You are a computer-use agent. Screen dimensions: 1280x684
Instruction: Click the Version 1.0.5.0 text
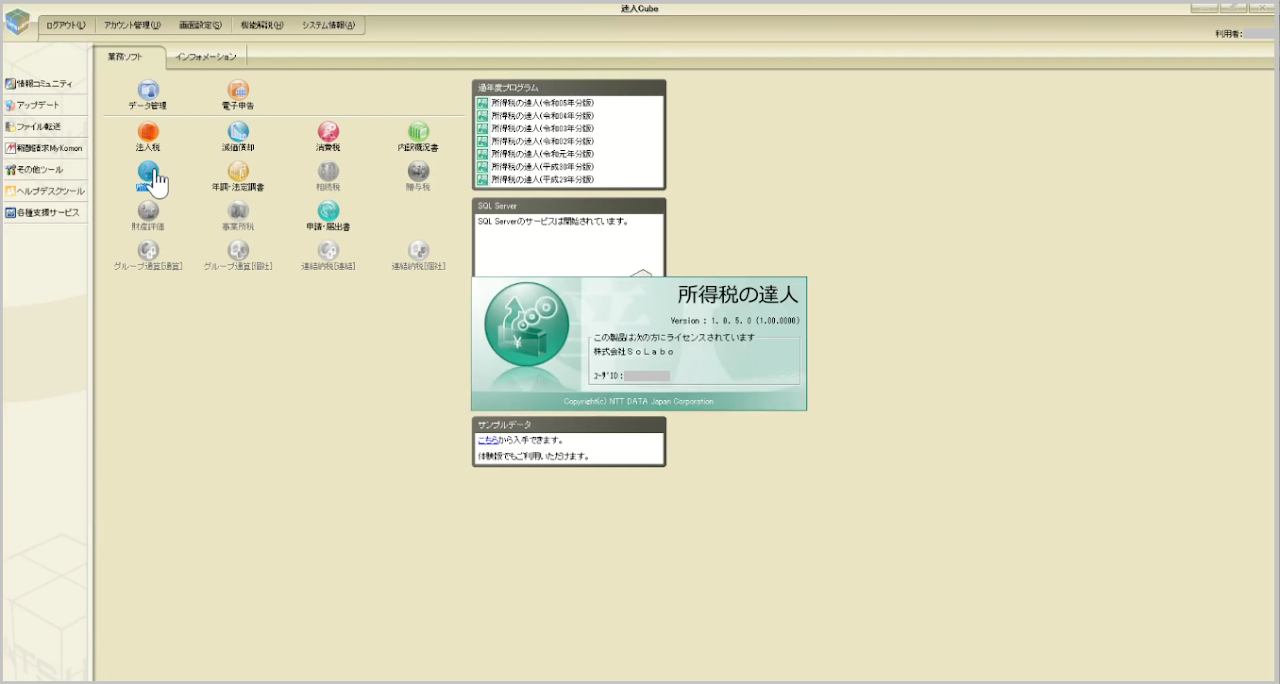pyautogui.click(x=735, y=321)
